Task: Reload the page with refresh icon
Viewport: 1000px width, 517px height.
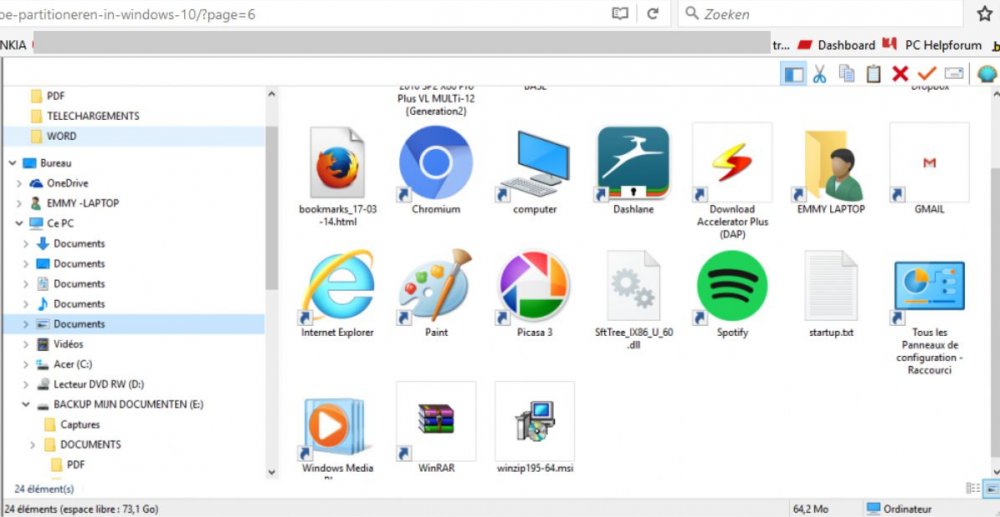Action: pos(652,14)
